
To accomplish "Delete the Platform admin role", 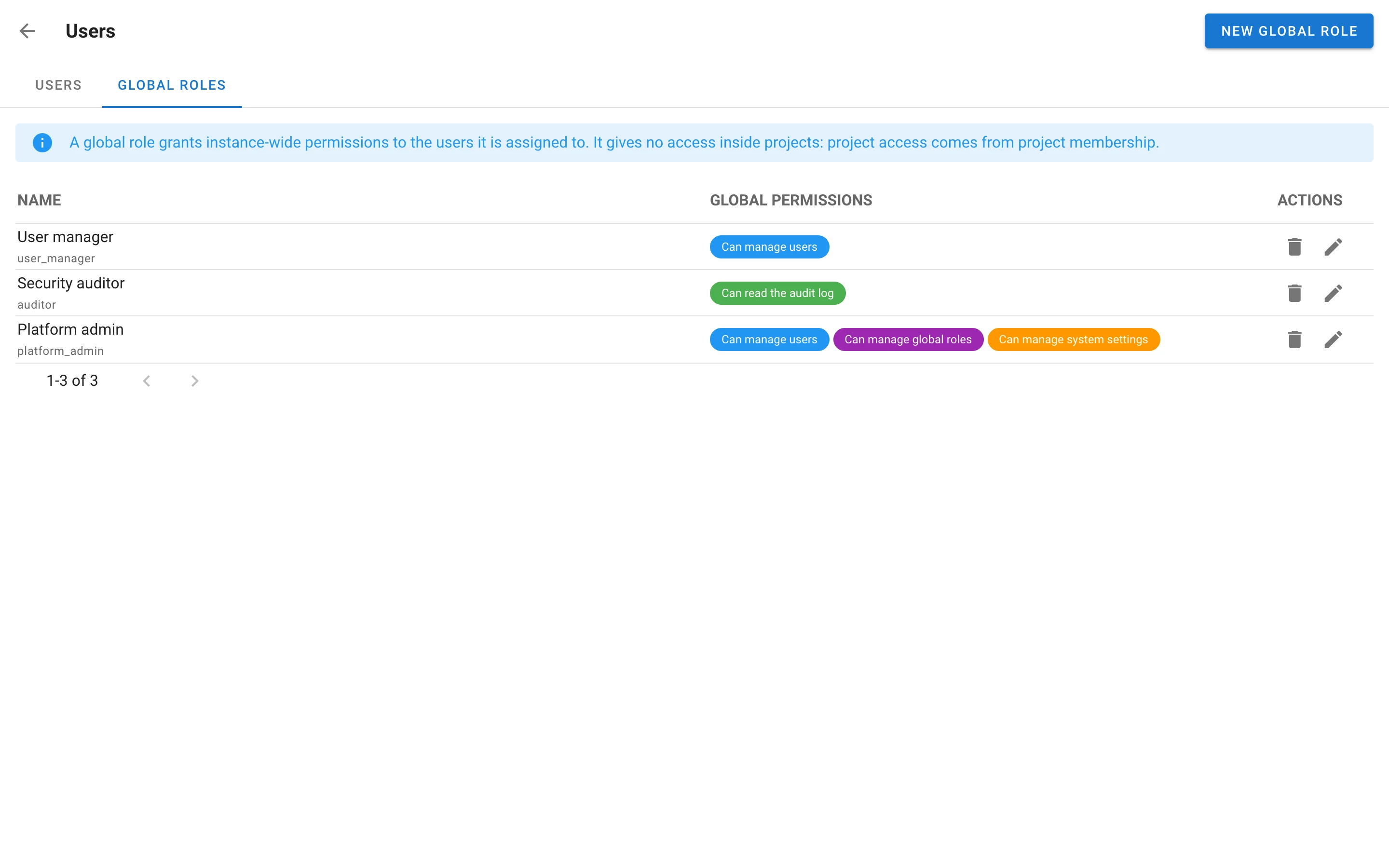I will coord(1294,339).
